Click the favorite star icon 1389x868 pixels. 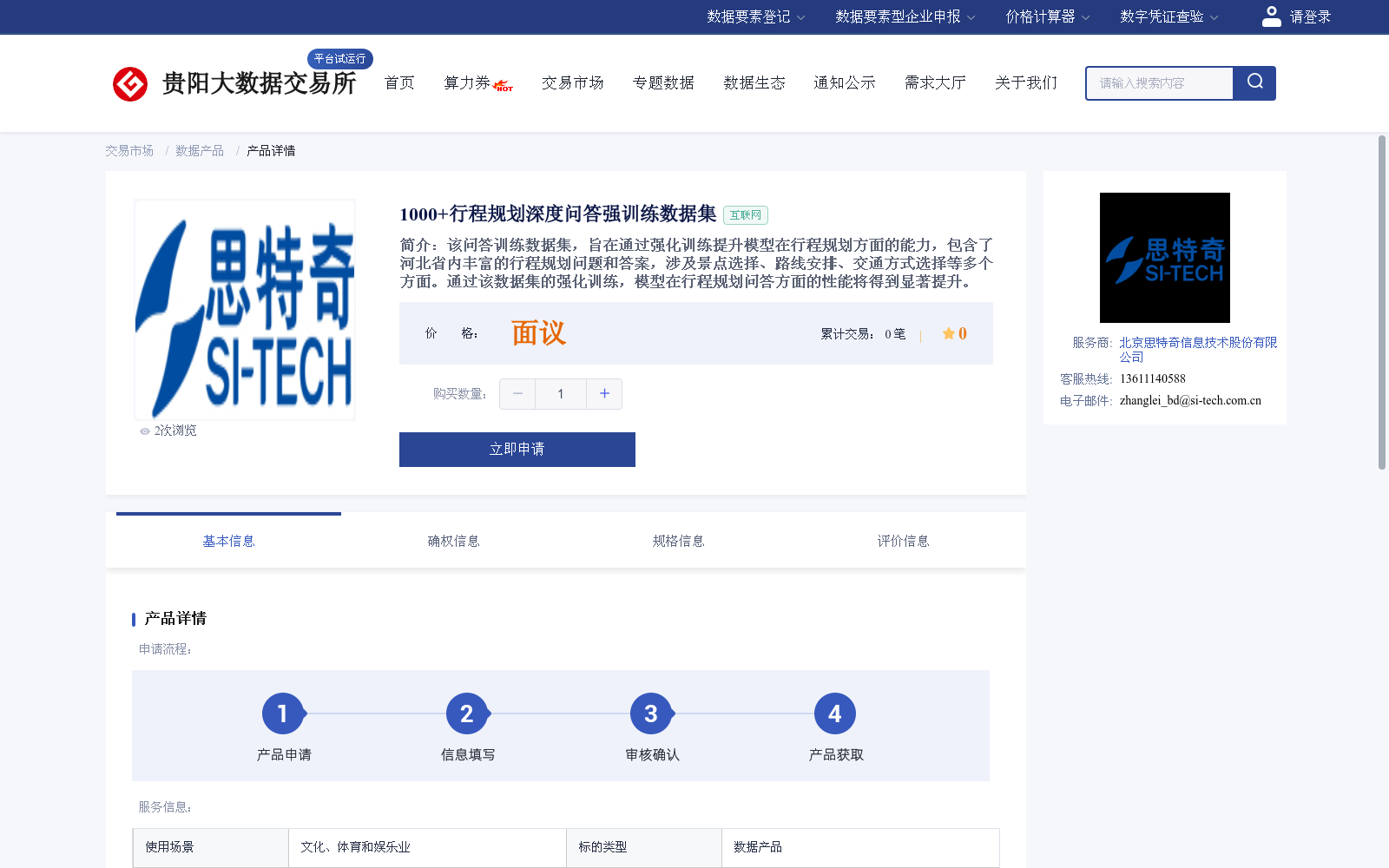coord(948,333)
